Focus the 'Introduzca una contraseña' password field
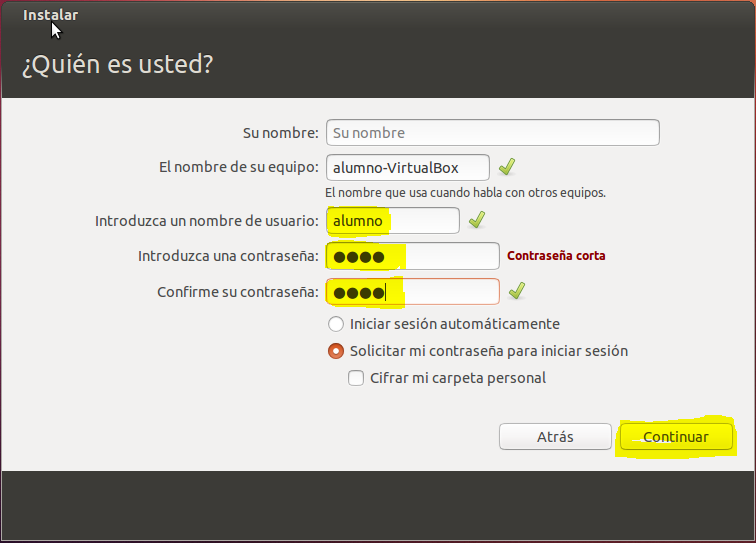Image resolution: width=756 pixels, height=543 pixels. coord(413,256)
